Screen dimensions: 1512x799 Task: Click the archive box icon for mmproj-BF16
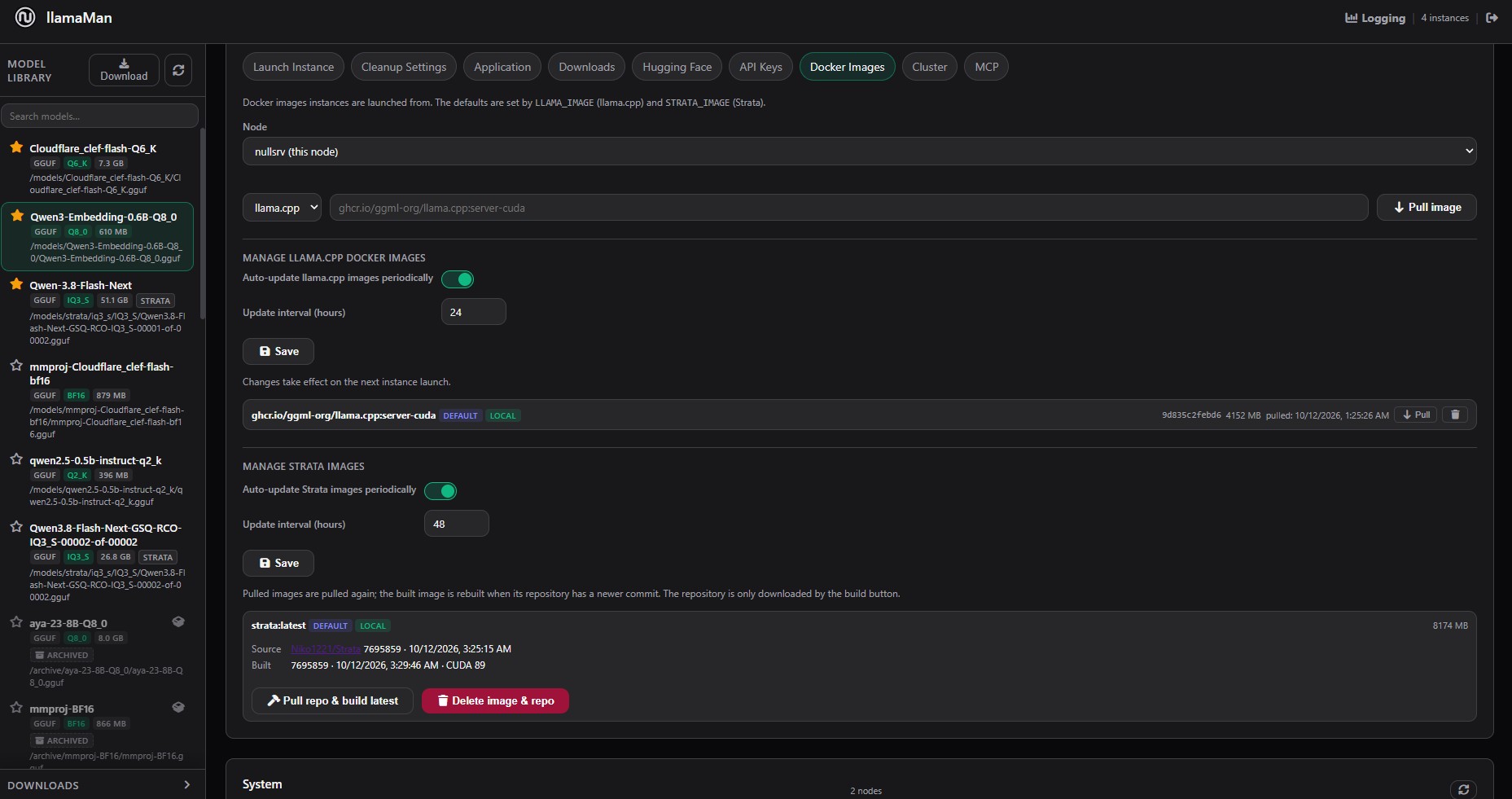pyautogui.click(x=178, y=708)
